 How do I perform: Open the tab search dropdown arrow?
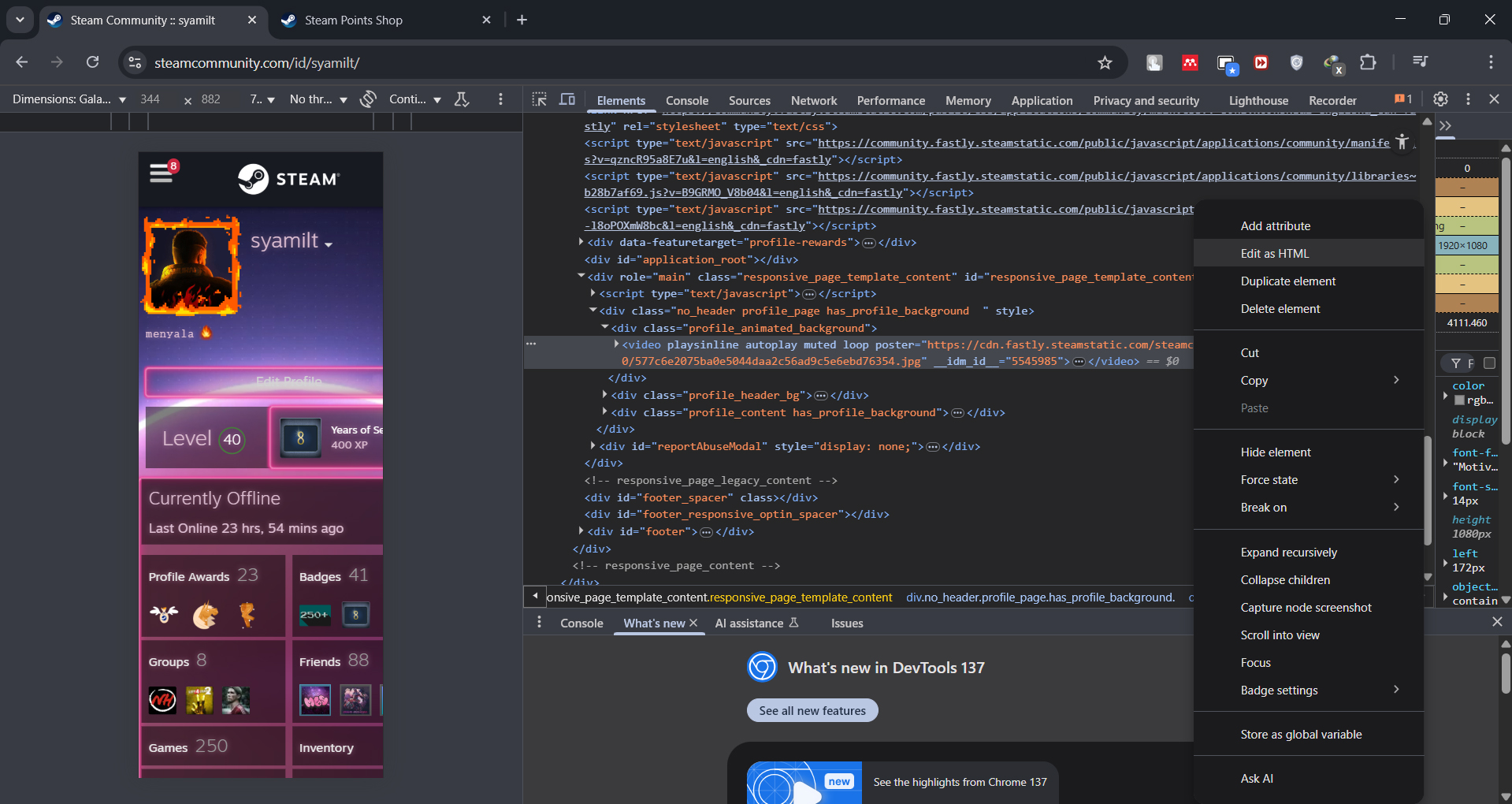(x=20, y=20)
